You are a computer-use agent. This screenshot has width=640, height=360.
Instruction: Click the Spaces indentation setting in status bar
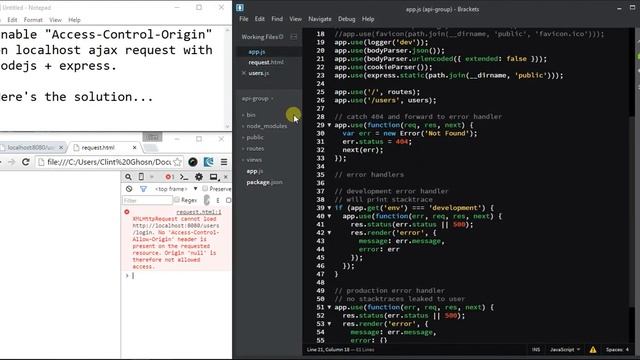[x=617, y=349]
